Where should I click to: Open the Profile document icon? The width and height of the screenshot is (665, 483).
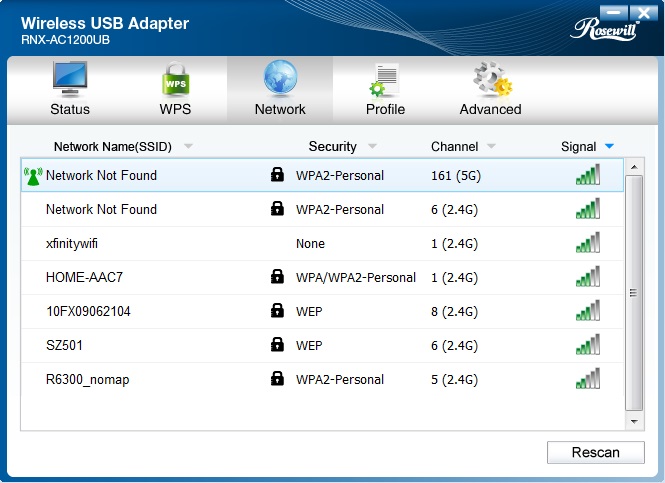384,79
